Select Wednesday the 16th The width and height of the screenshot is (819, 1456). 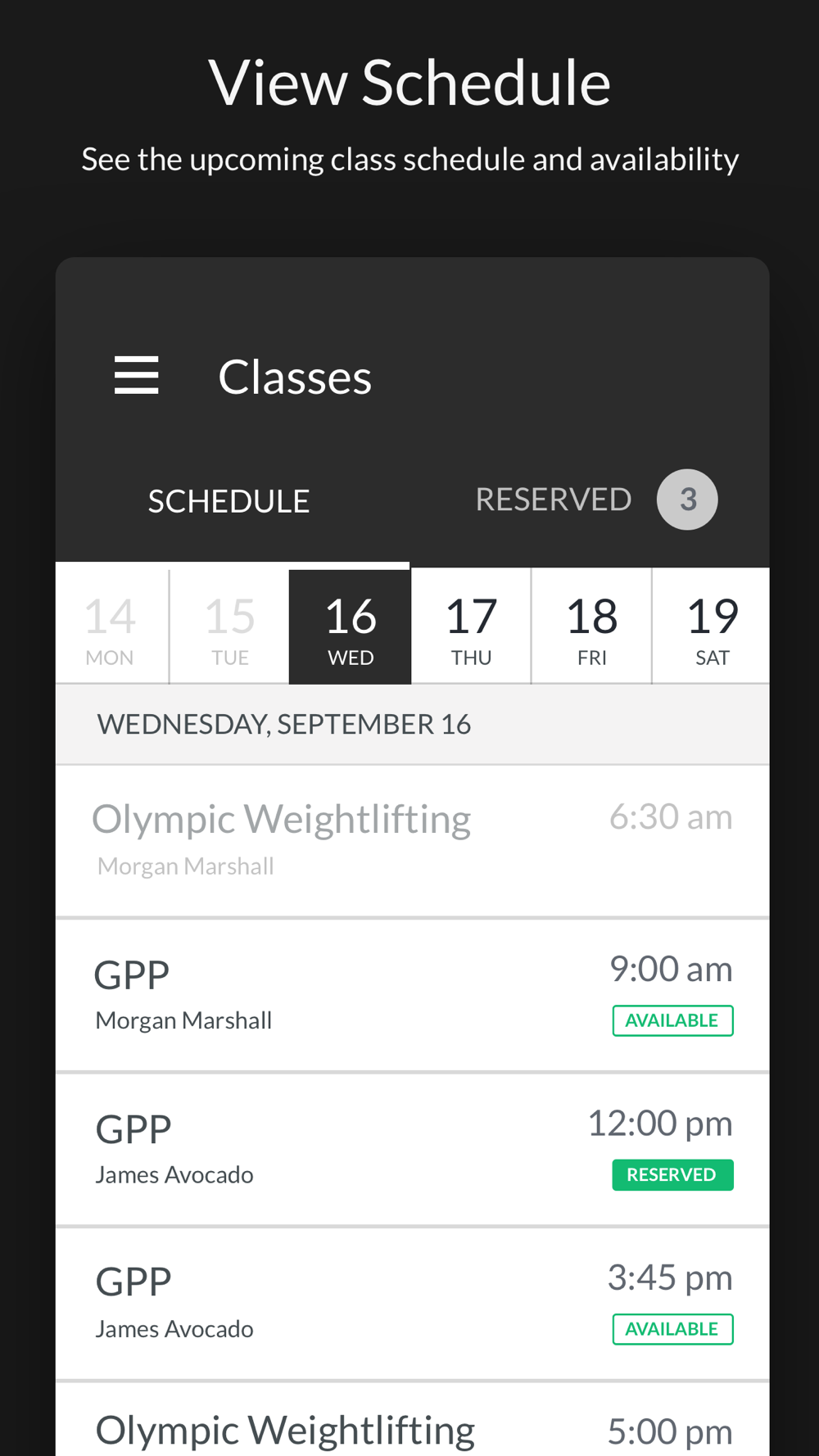click(x=351, y=627)
